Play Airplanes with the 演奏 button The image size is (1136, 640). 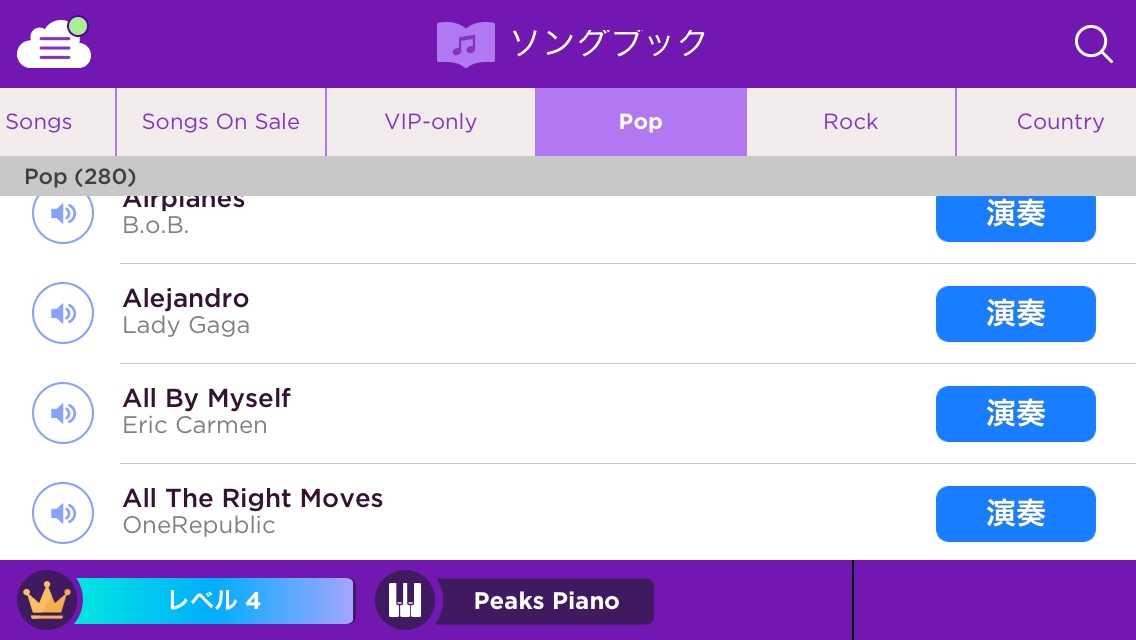(x=1015, y=217)
